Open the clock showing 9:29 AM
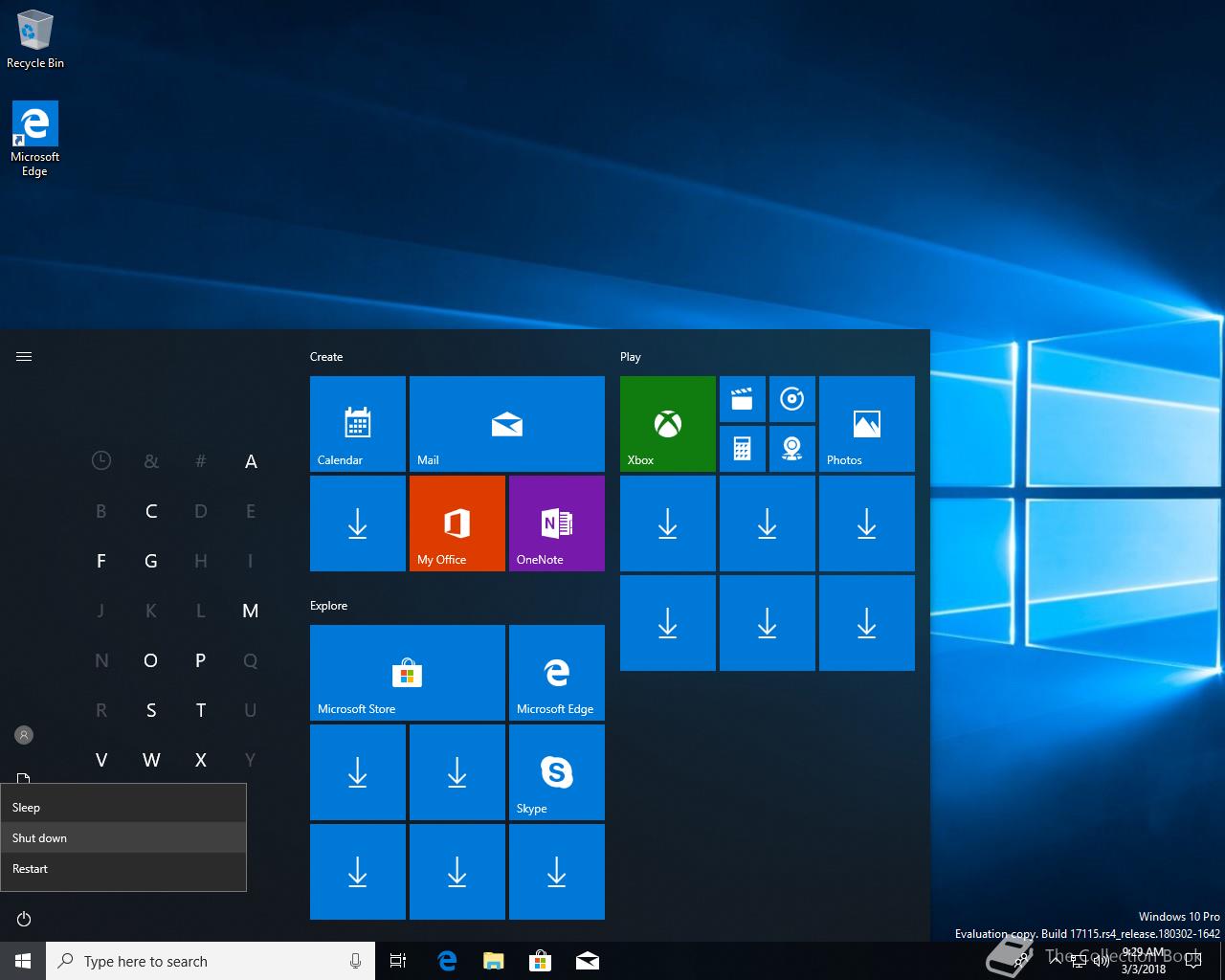This screenshot has width=1225, height=980. 1144,961
